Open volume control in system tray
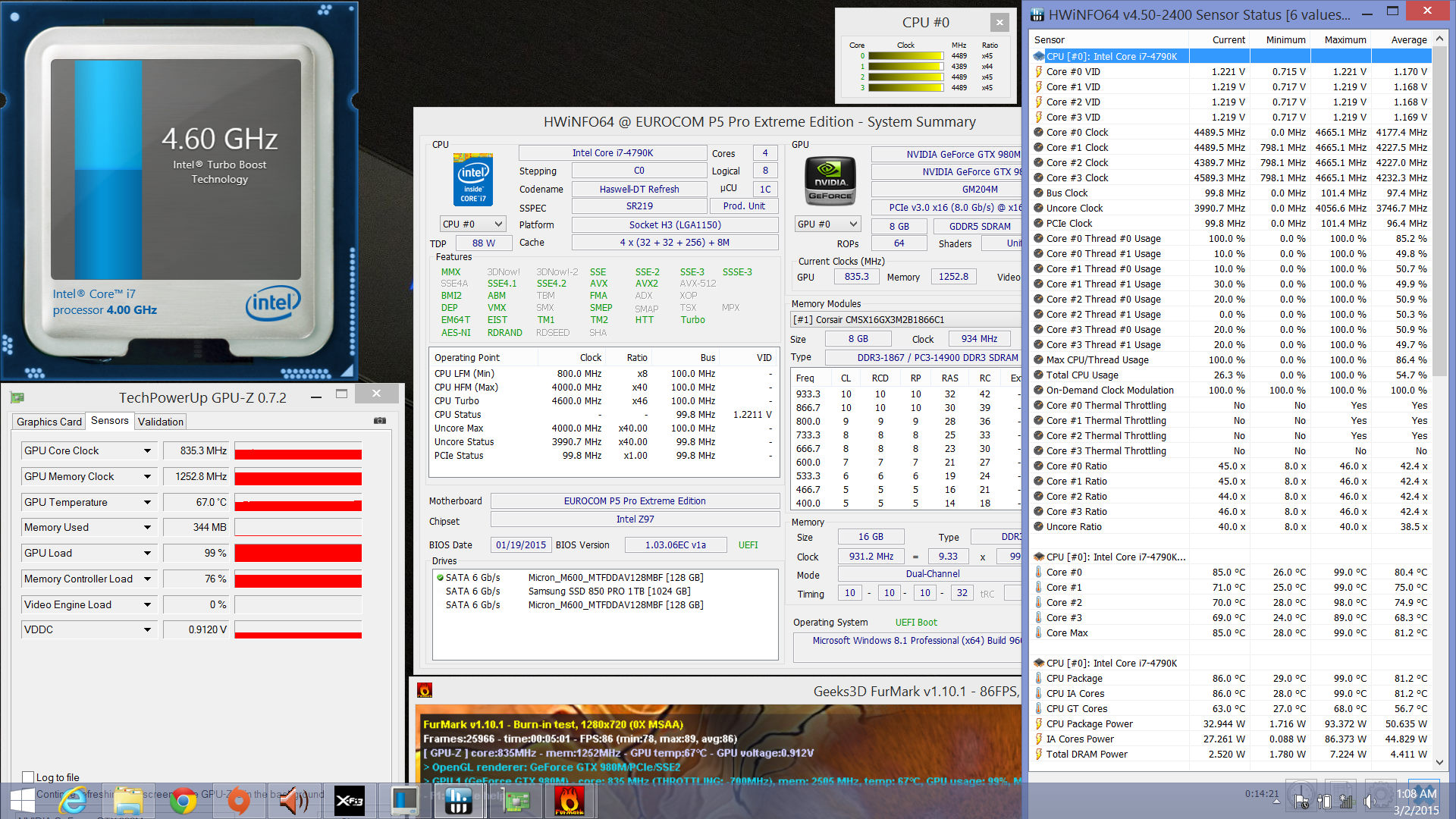Viewport: 1456px width, 819px height. pos(1370,802)
